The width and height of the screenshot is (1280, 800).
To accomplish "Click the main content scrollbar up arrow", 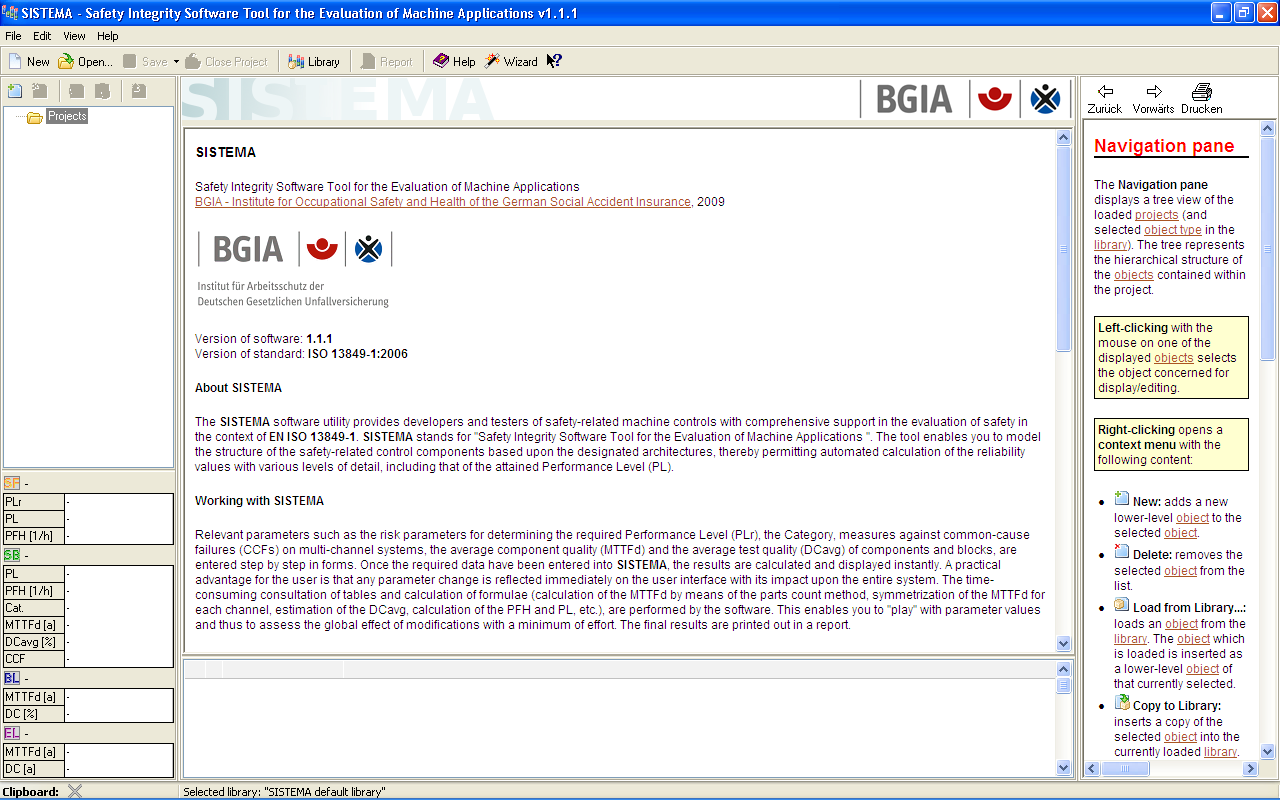I will coord(1064,138).
